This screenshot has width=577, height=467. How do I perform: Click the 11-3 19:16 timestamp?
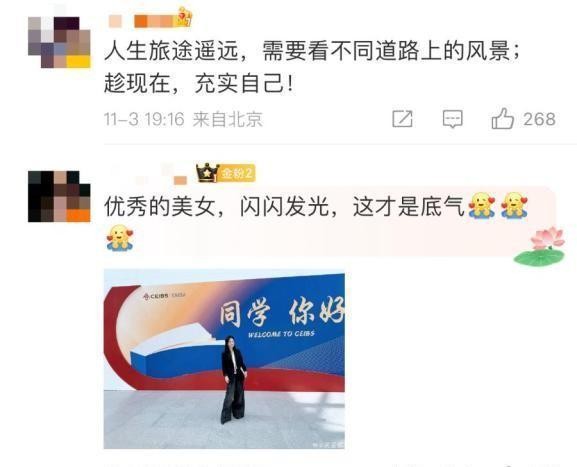[144, 119]
